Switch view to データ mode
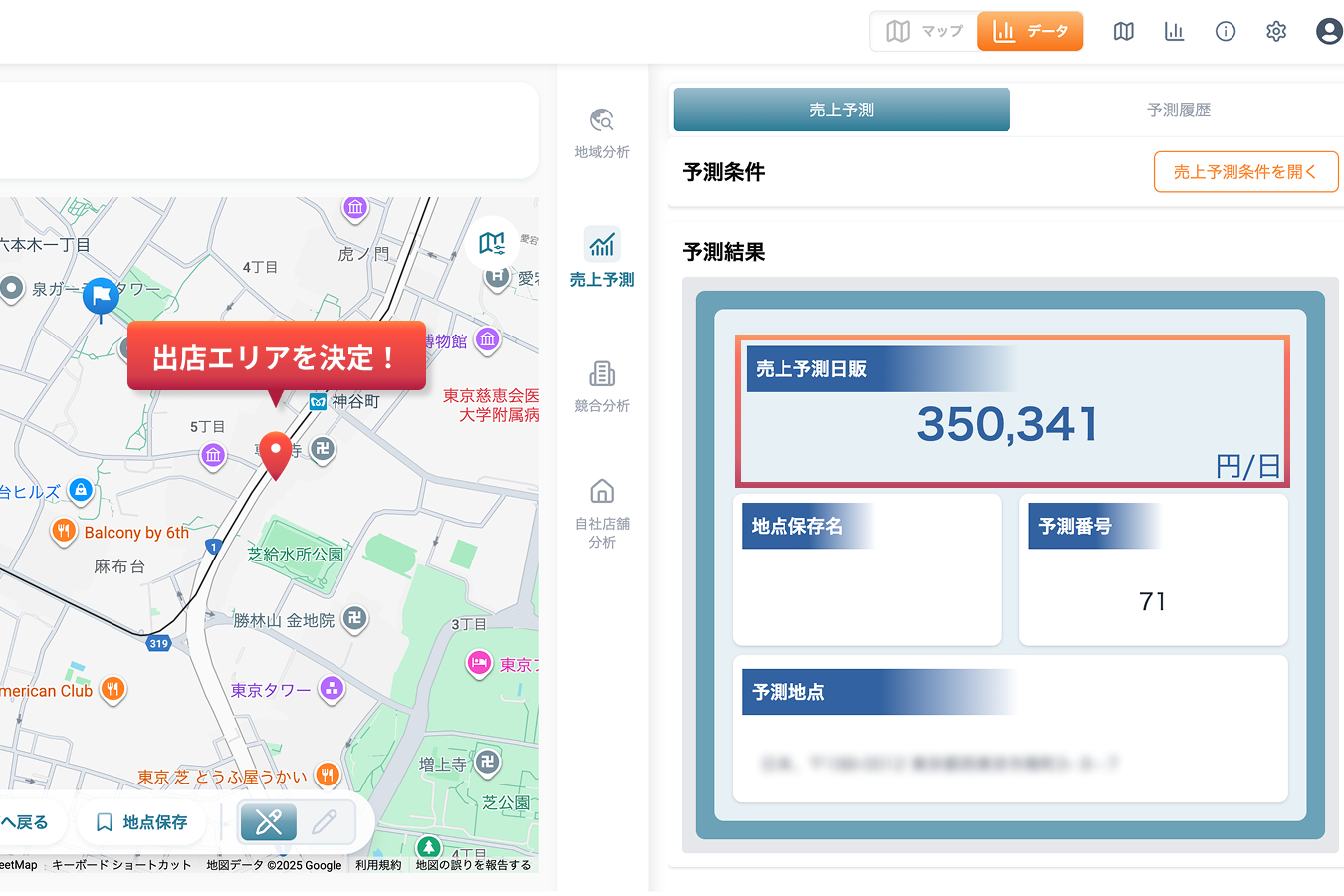This screenshot has width=1344, height=896. click(1030, 31)
